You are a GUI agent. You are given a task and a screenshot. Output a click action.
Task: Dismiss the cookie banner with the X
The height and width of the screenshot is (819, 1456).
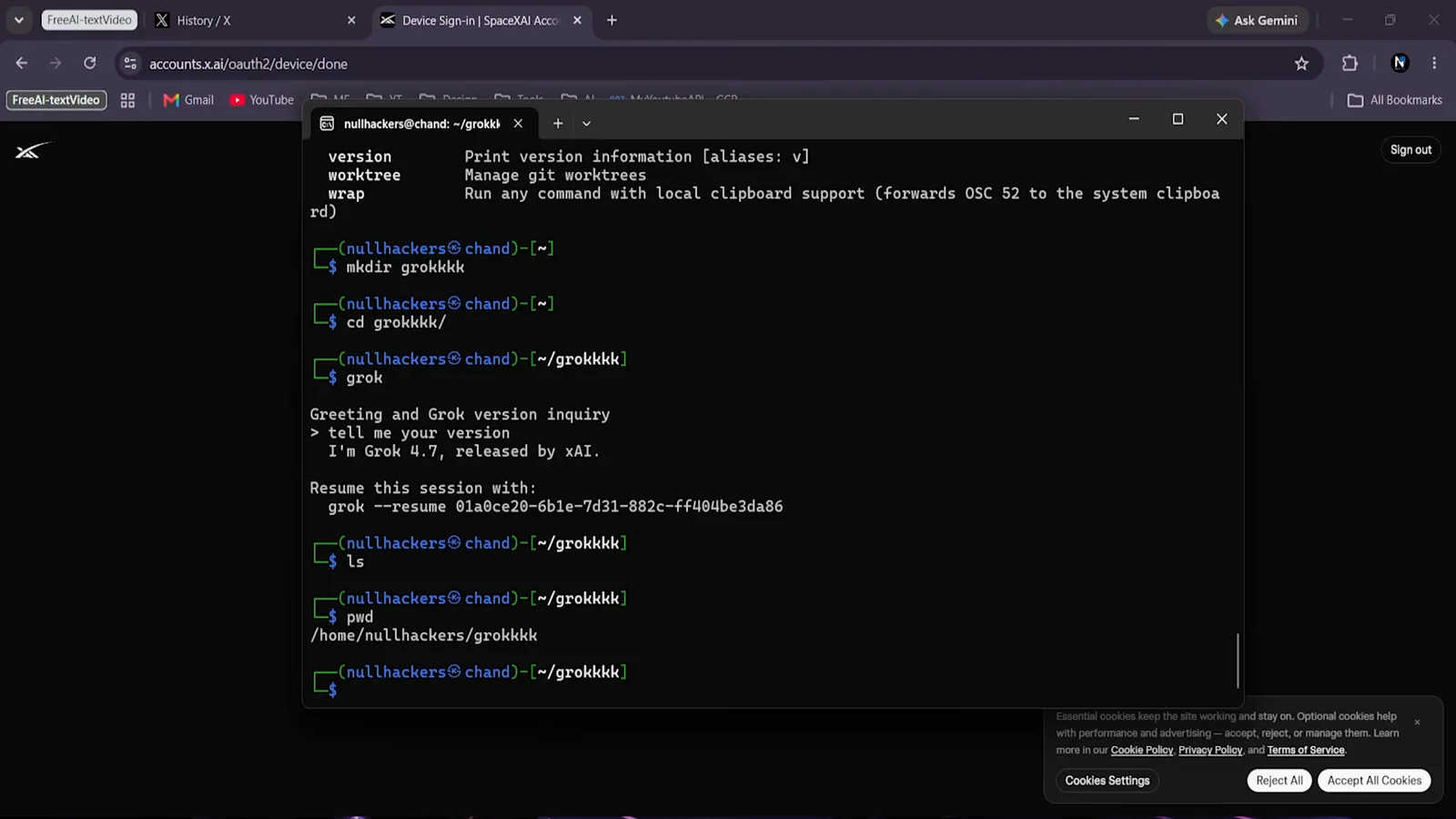pos(1417,722)
